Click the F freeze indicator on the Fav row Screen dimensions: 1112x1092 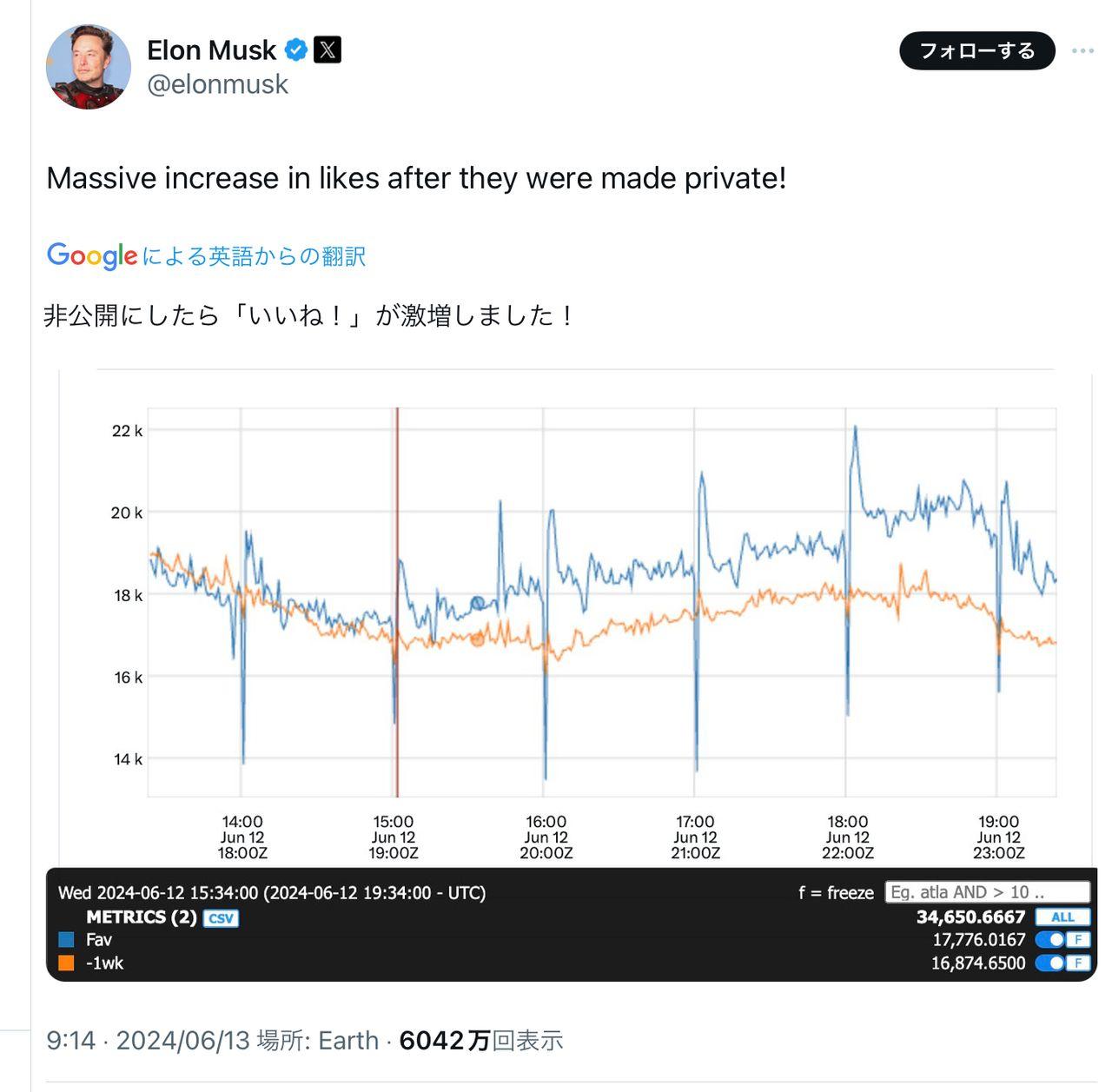click(1077, 939)
